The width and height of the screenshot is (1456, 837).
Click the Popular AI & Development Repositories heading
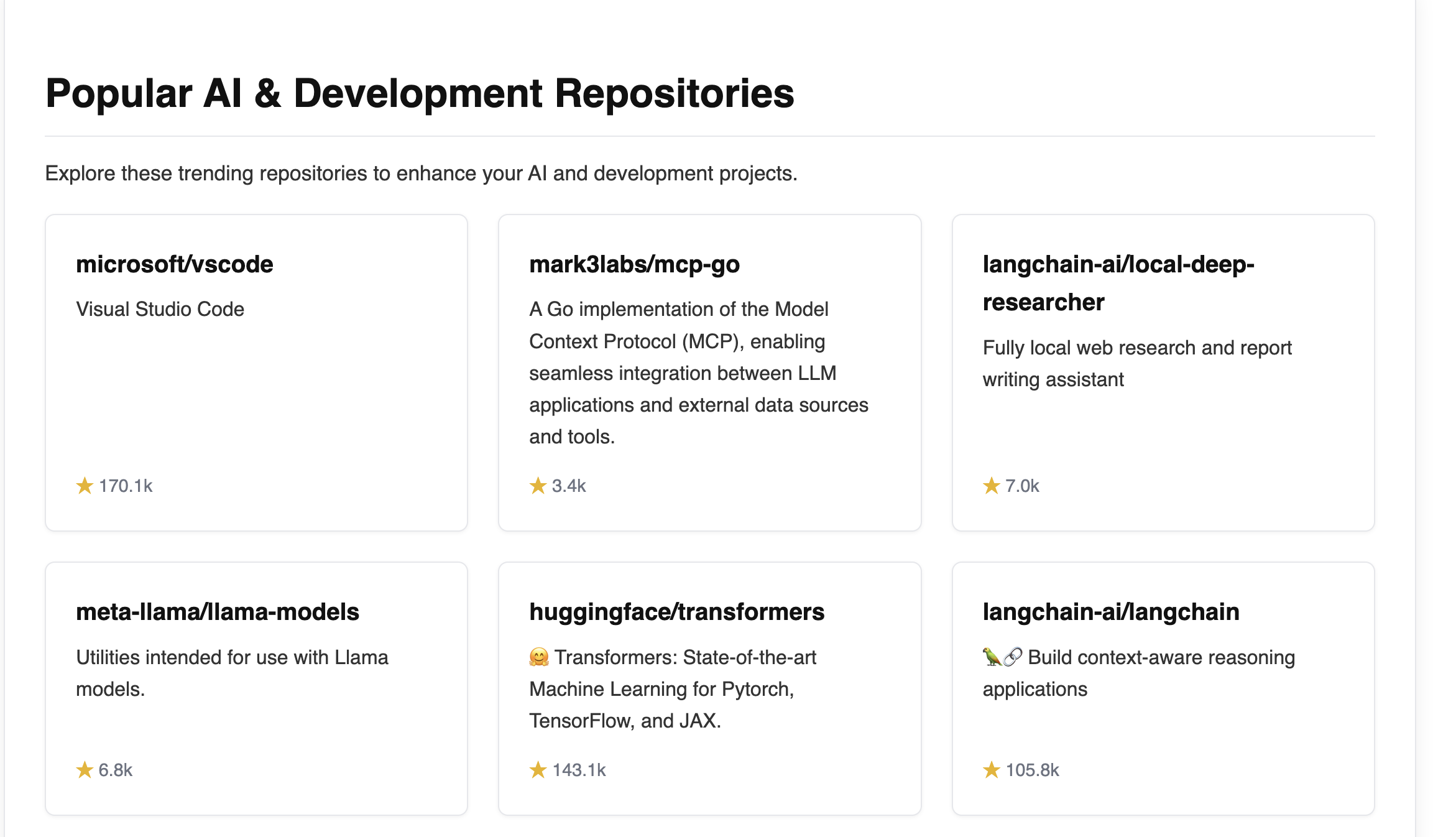coord(420,94)
